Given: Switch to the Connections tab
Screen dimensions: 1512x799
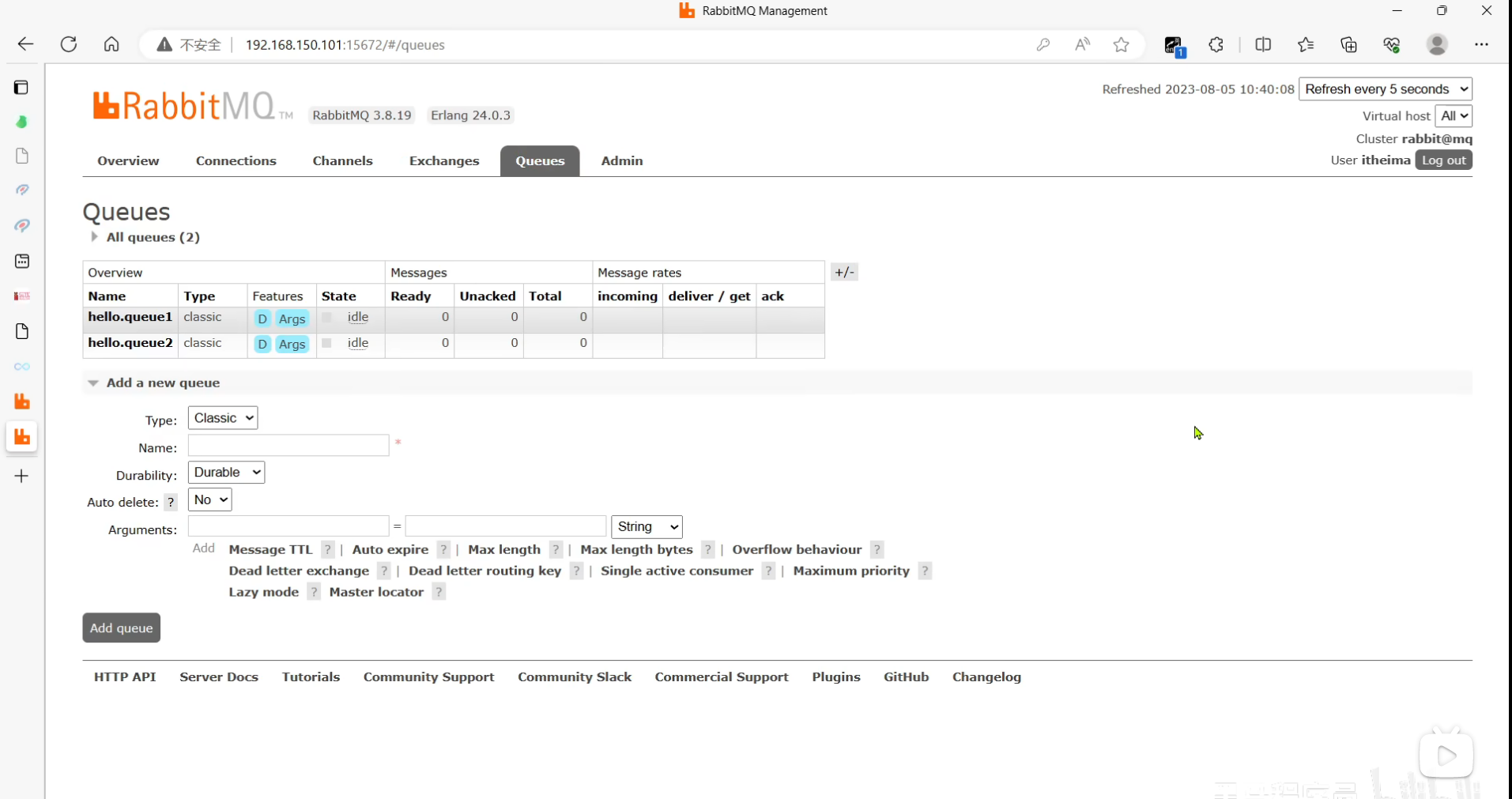Looking at the screenshot, I should (x=236, y=160).
